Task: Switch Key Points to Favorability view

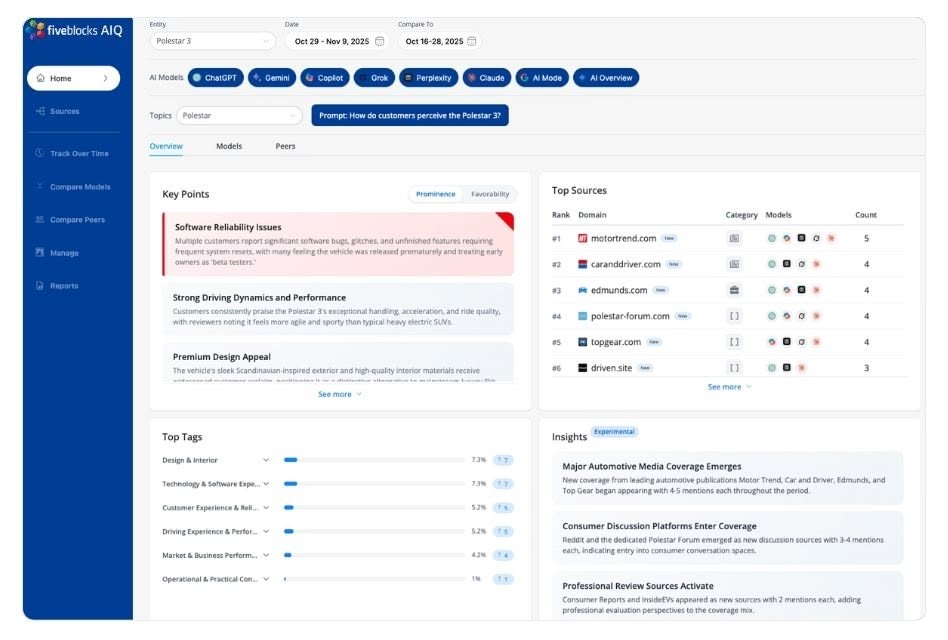Action: click(490, 194)
